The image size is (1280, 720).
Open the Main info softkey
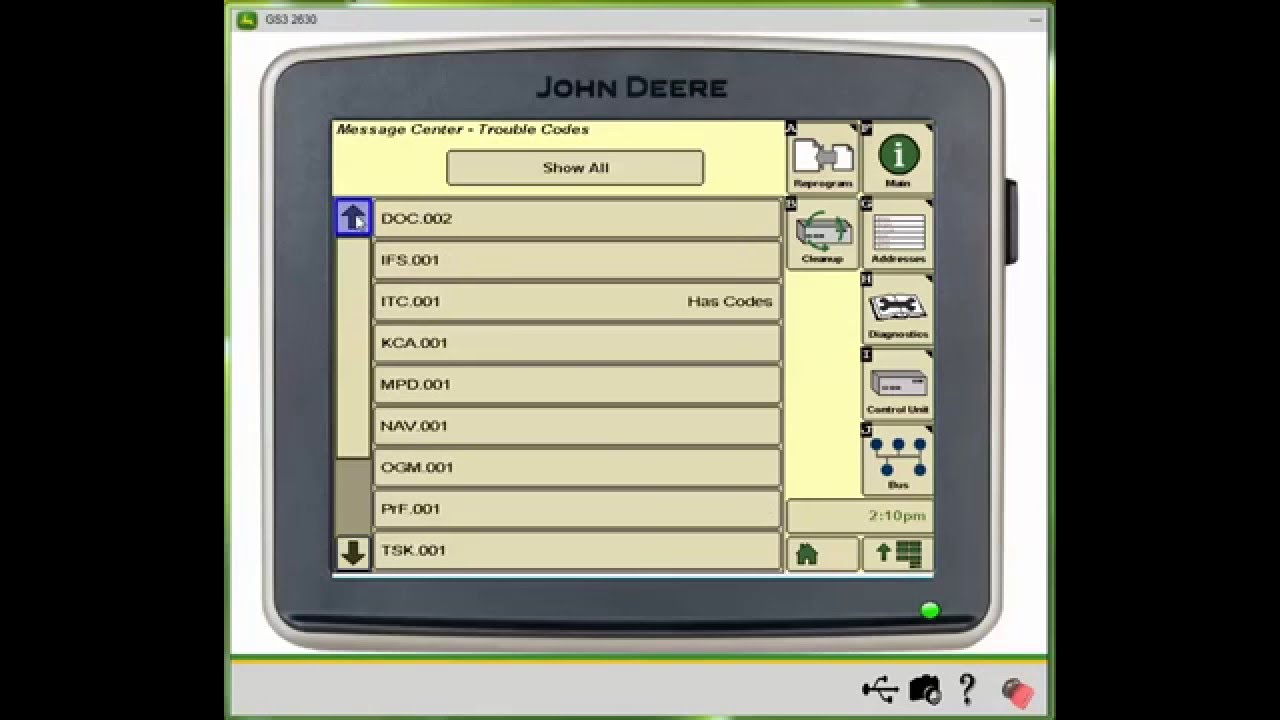click(x=898, y=157)
